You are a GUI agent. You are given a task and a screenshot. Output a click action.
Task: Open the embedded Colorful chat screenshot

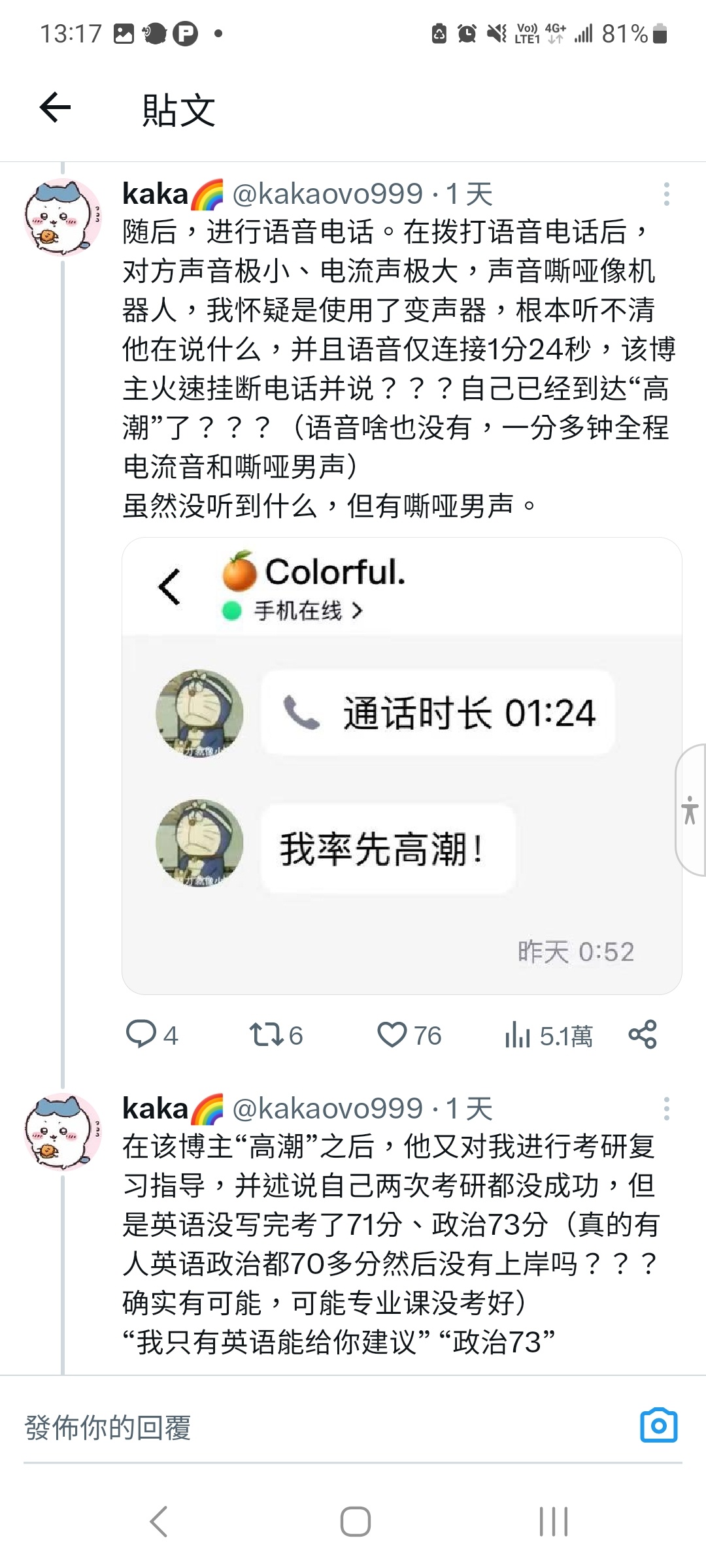click(x=402, y=766)
